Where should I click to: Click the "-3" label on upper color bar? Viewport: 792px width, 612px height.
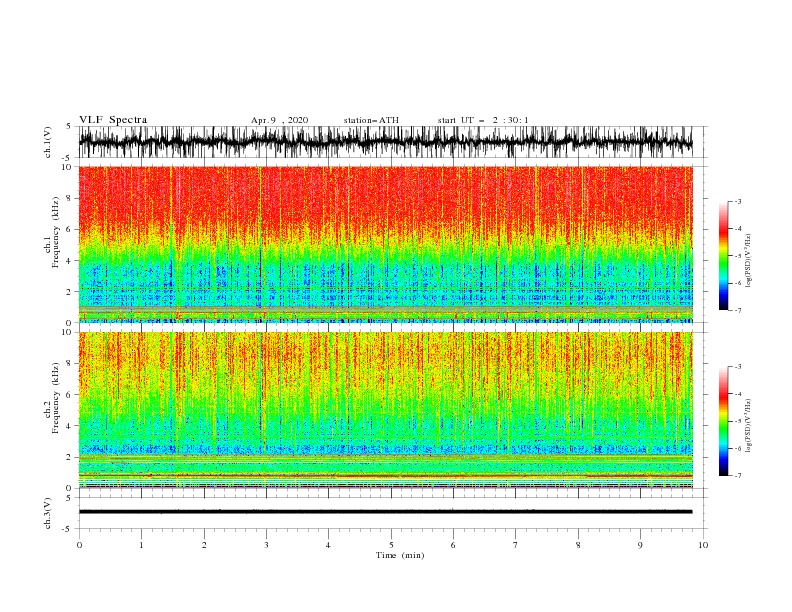[738, 201]
